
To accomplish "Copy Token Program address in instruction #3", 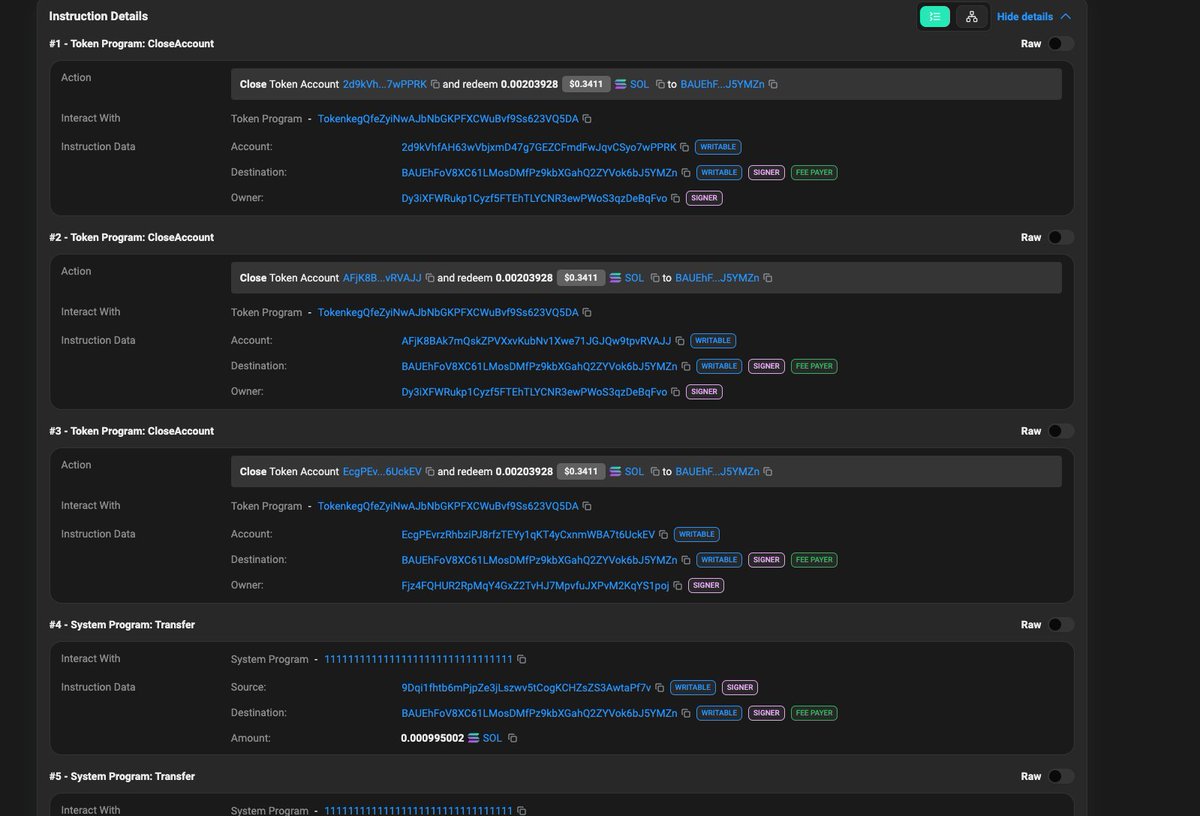I will [x=587, y=506].
